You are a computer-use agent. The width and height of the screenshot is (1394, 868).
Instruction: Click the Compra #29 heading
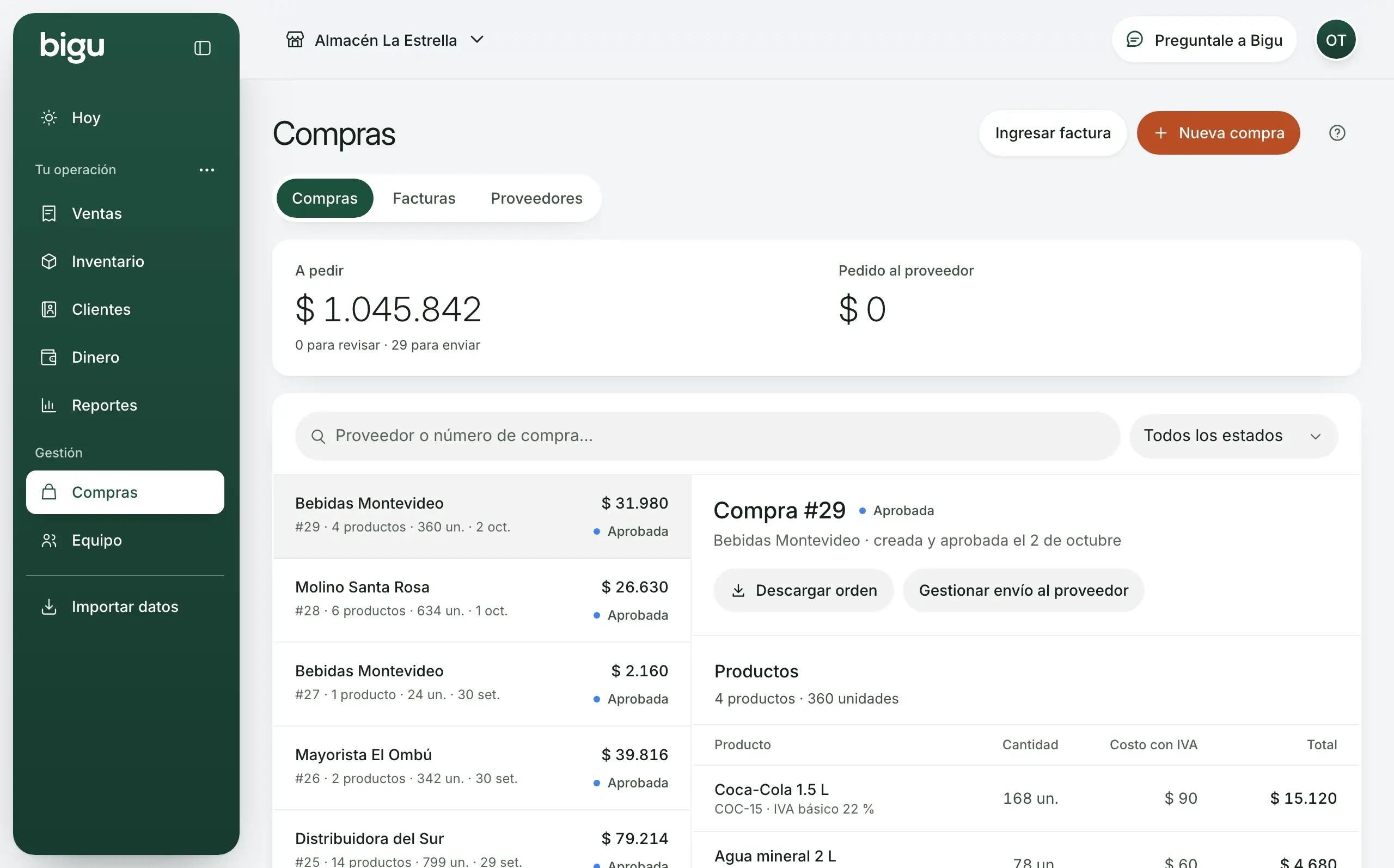[779, 510]
